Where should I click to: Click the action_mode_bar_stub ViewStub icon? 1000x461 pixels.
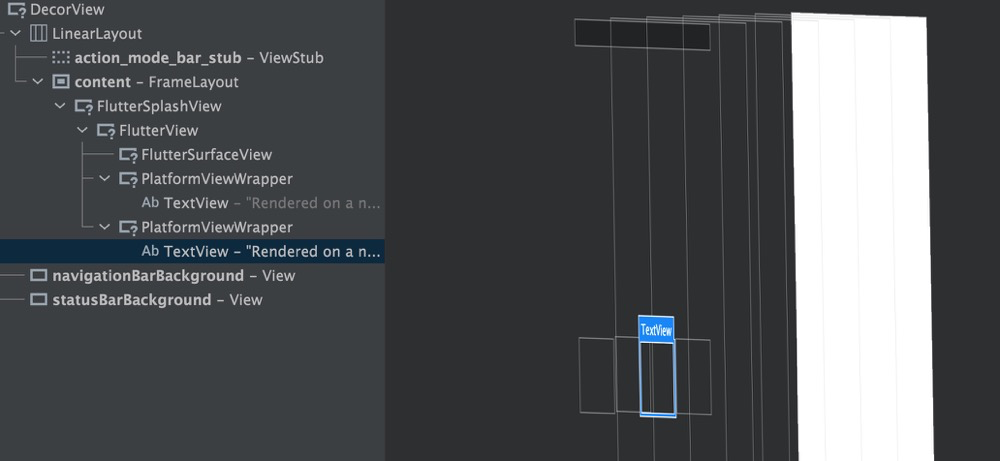[x=61, y=58]
